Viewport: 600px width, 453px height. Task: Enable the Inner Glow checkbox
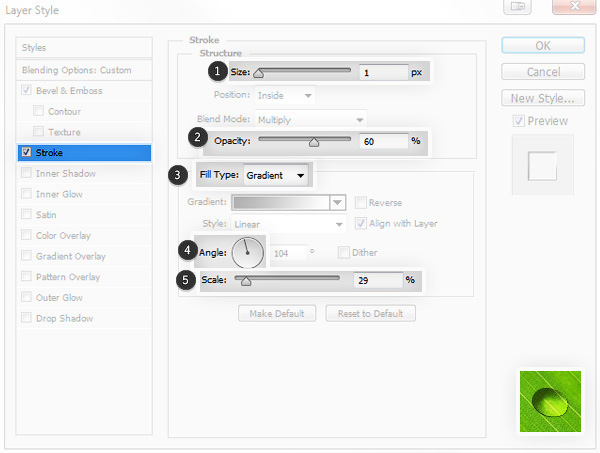(x=26, y=194)
